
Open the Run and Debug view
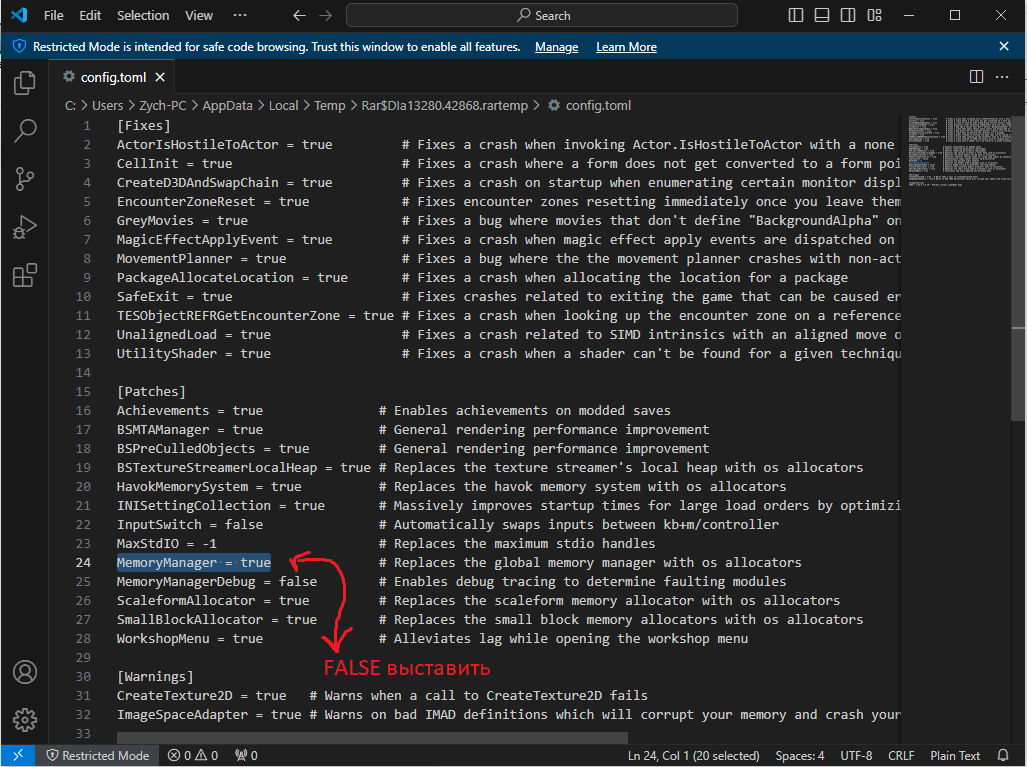(x=25, y=227)
